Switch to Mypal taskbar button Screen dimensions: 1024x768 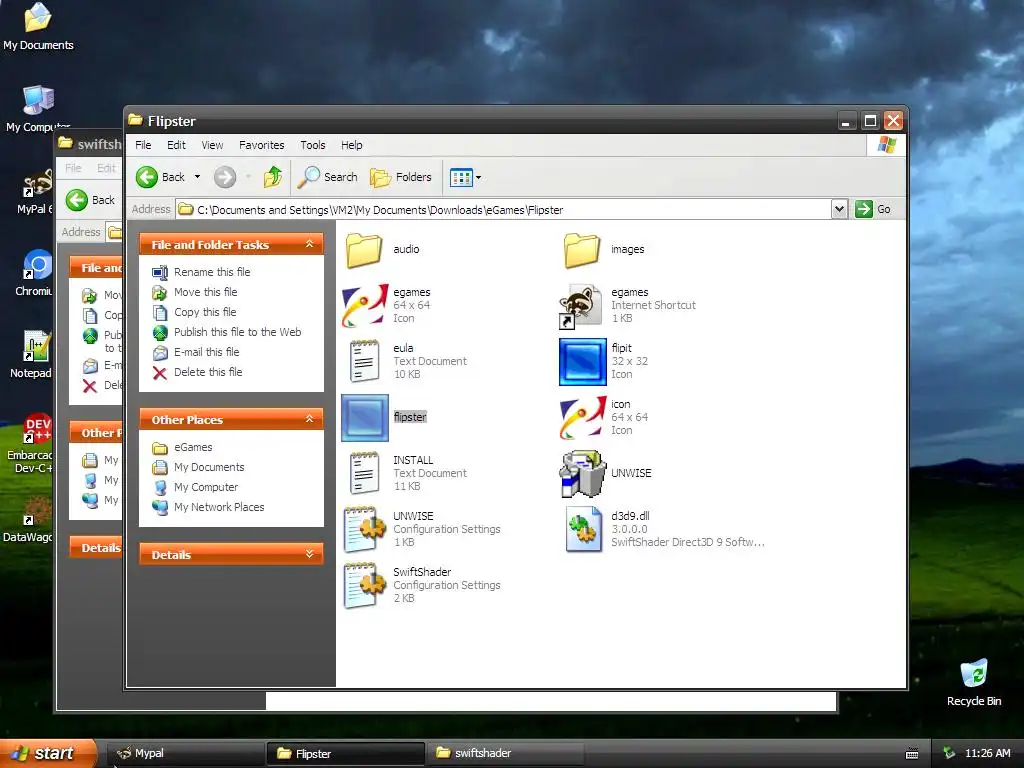[186, 754]
